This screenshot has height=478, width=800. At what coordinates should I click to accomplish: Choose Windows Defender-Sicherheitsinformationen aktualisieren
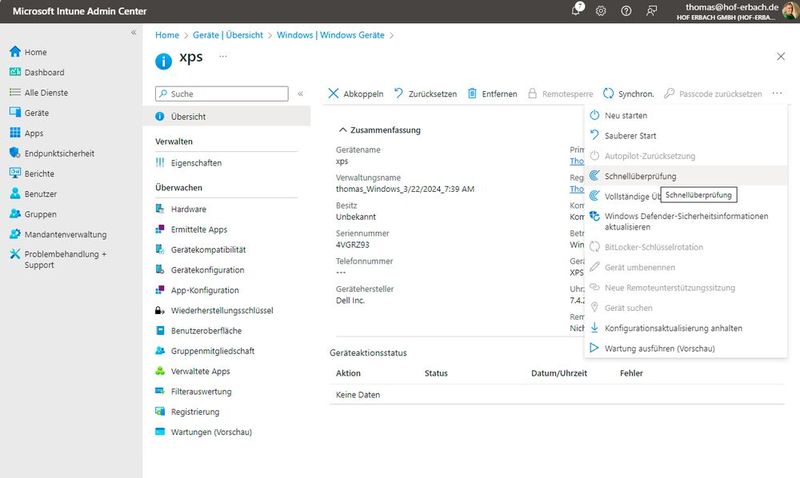(685, 221)
